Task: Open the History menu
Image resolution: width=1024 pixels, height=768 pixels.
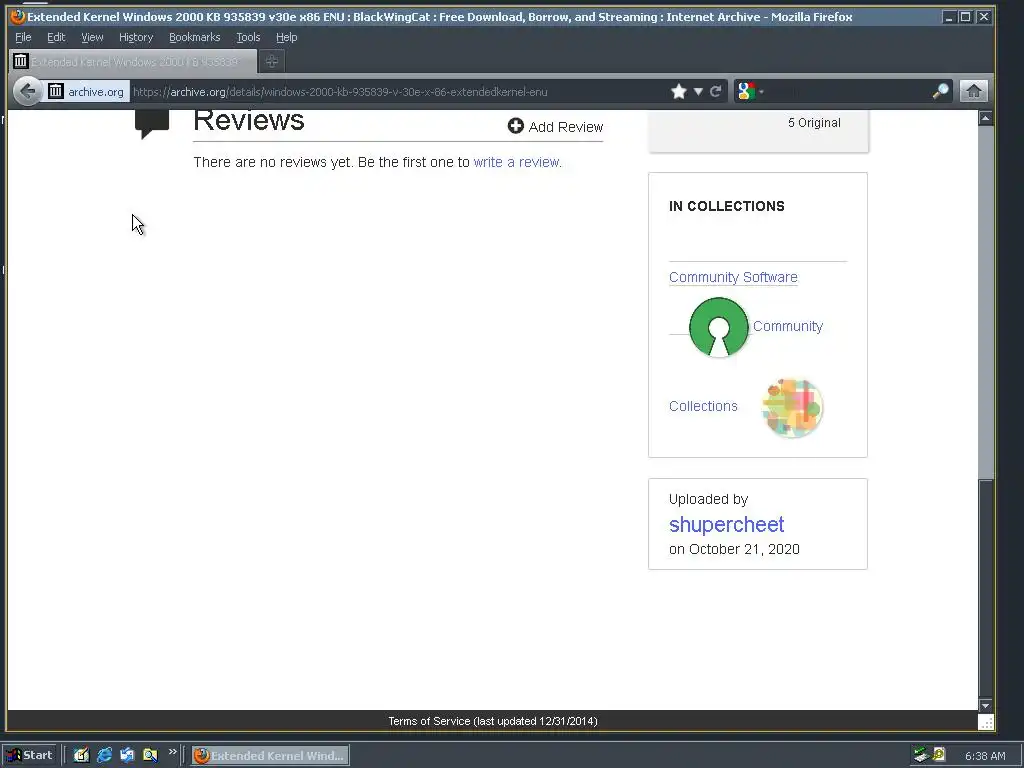Action: click(136, 37)
